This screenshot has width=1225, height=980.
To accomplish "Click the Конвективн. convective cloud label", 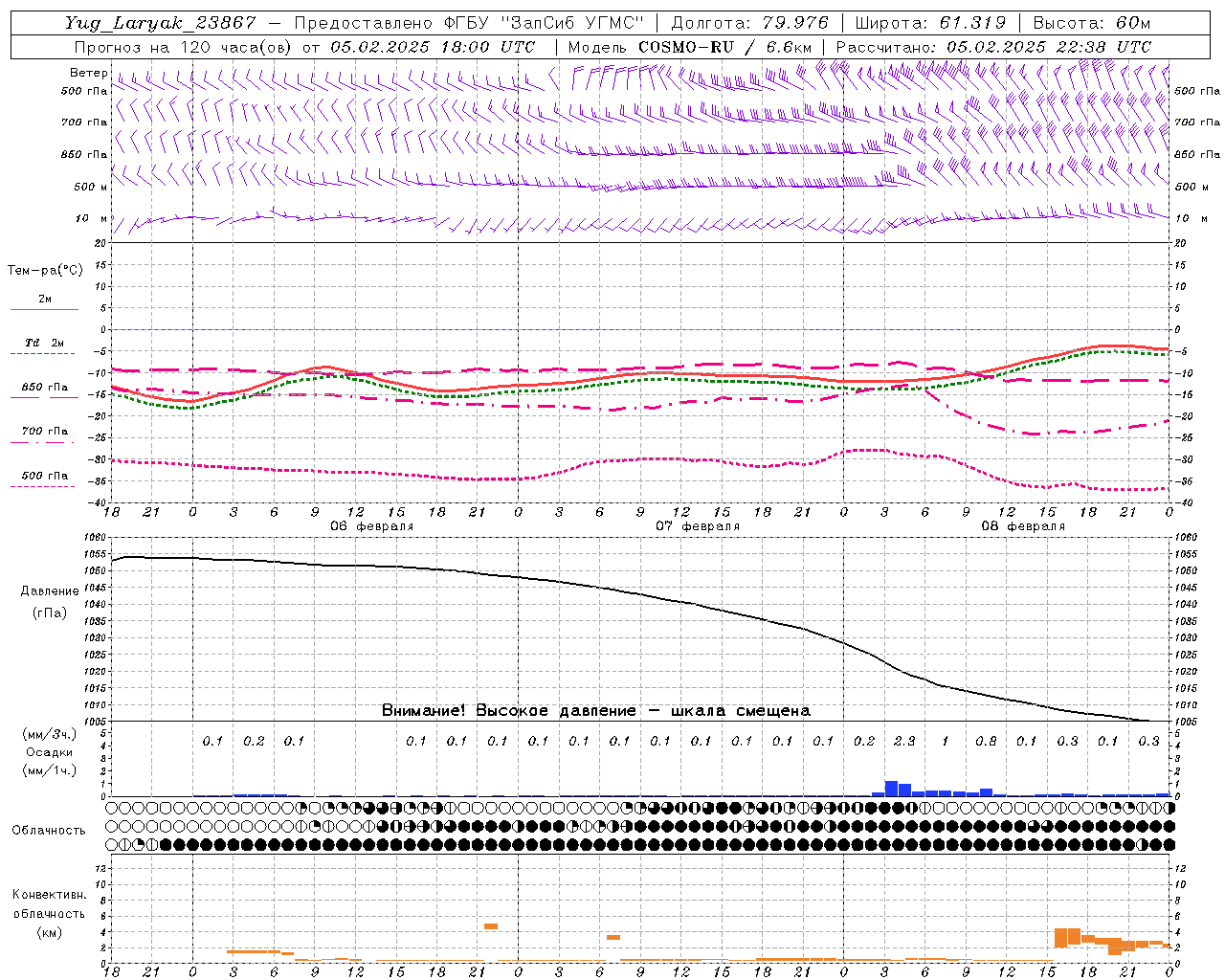I will [49, 895].
